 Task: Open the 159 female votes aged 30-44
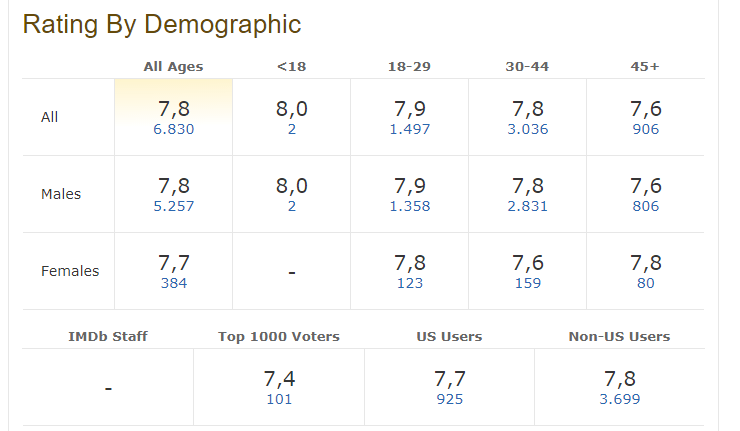(528, 283)
